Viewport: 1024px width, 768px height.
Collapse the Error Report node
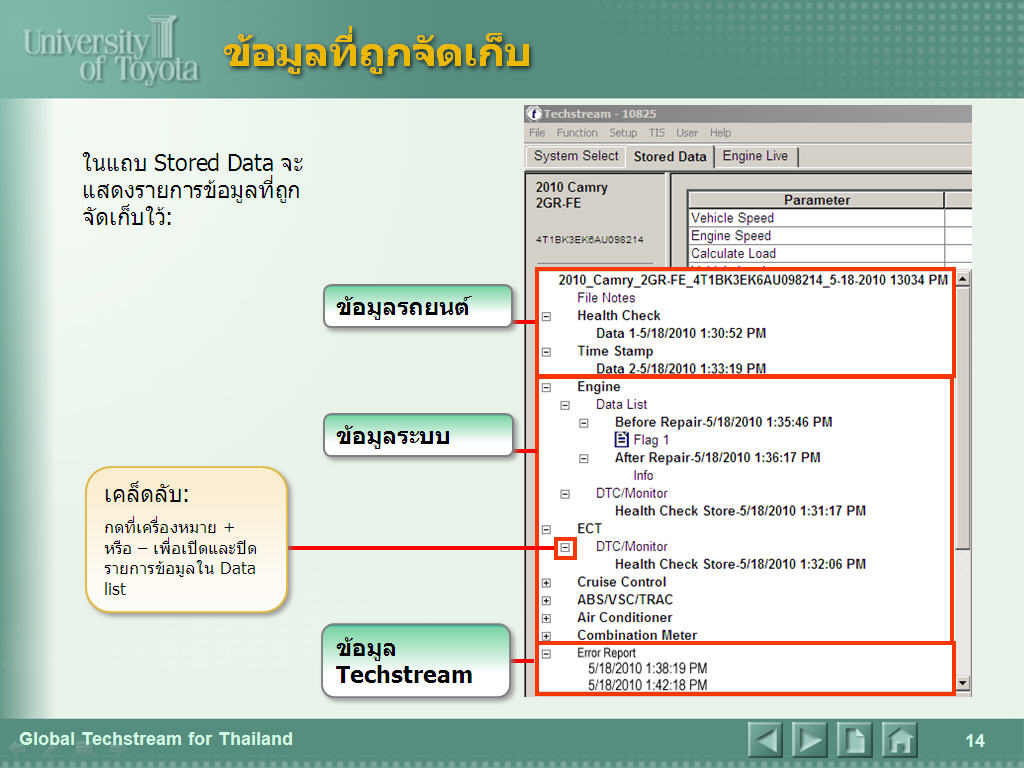547,653
